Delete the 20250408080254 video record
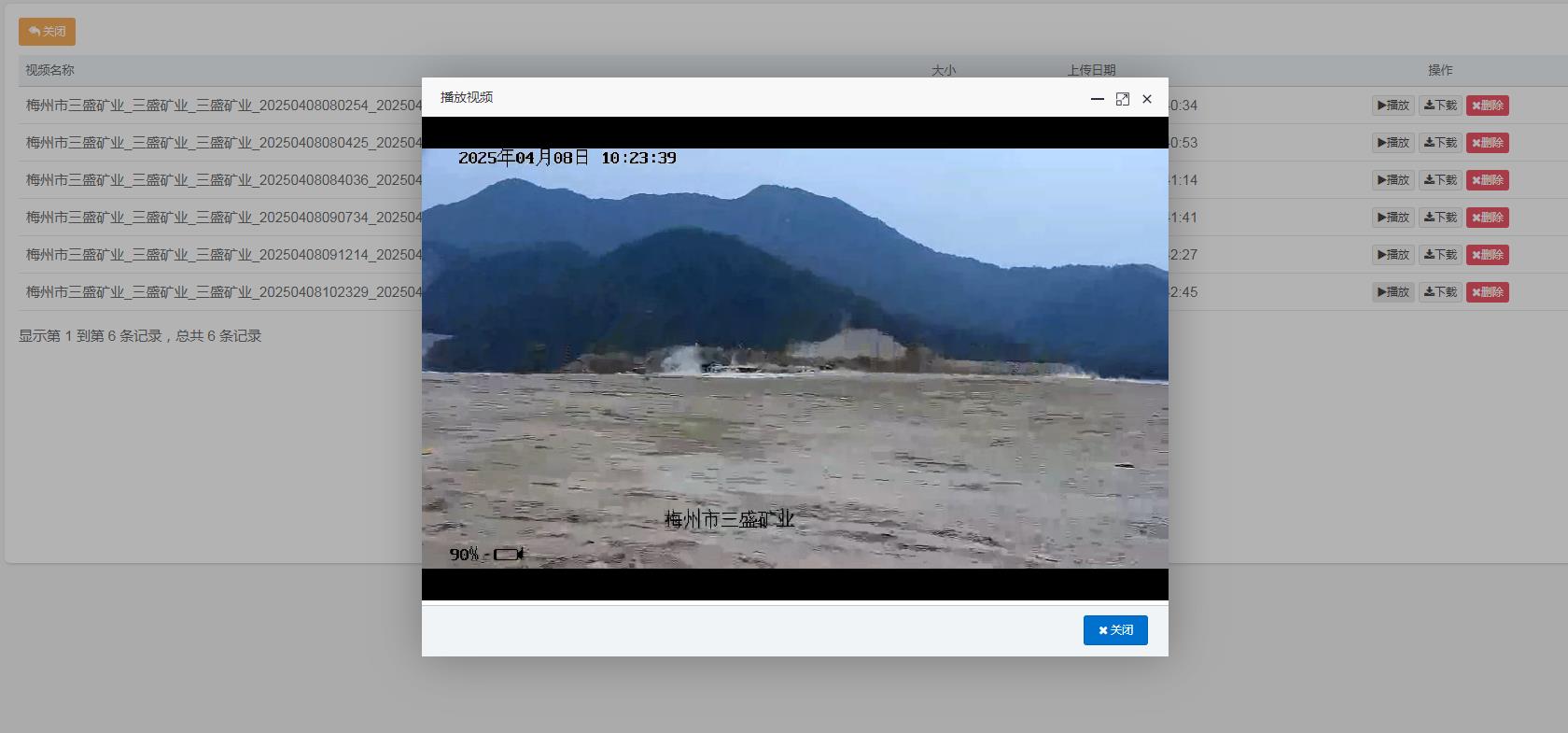 tap(1487, 106)
